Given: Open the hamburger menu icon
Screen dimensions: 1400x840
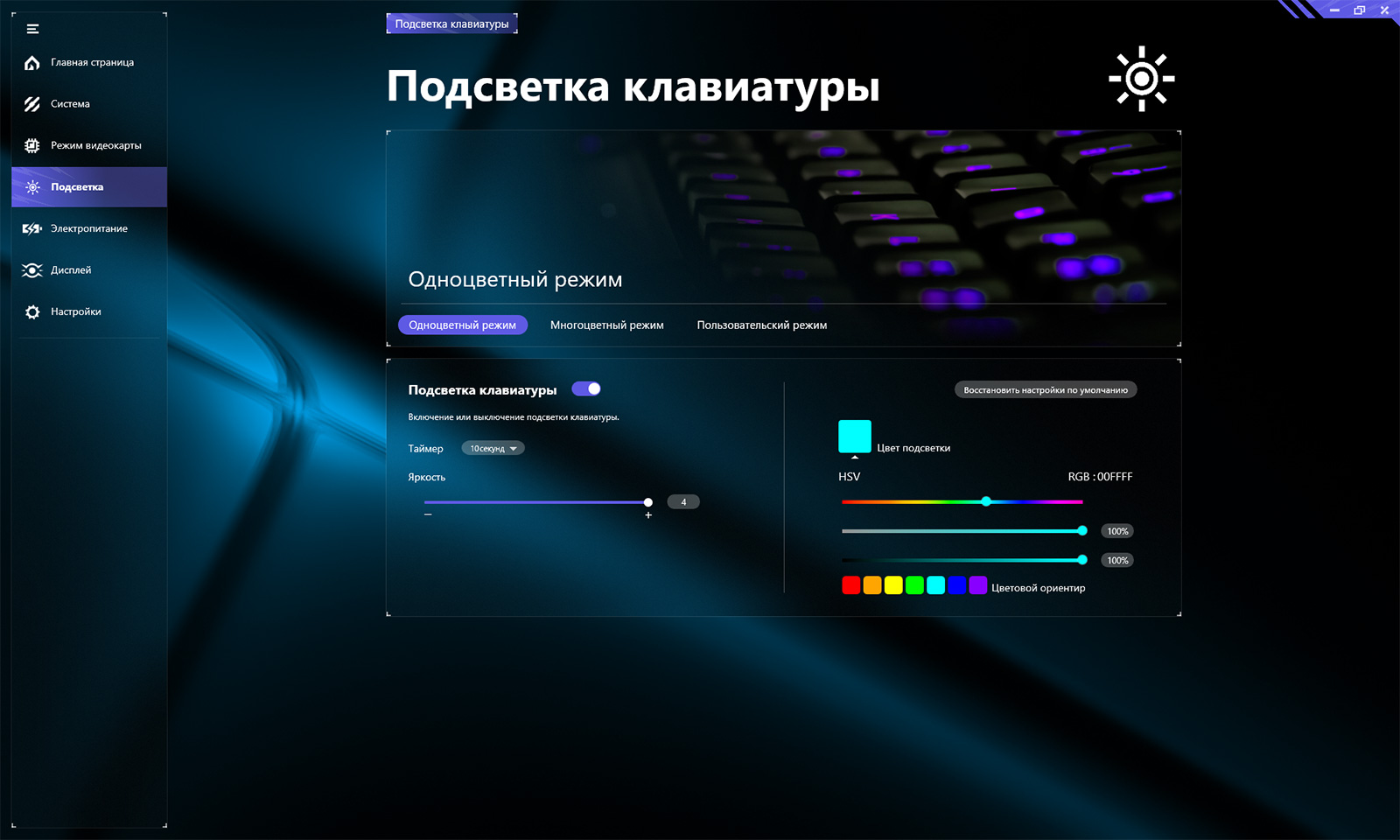Looking at the screenshot, I should click(32, 29).
